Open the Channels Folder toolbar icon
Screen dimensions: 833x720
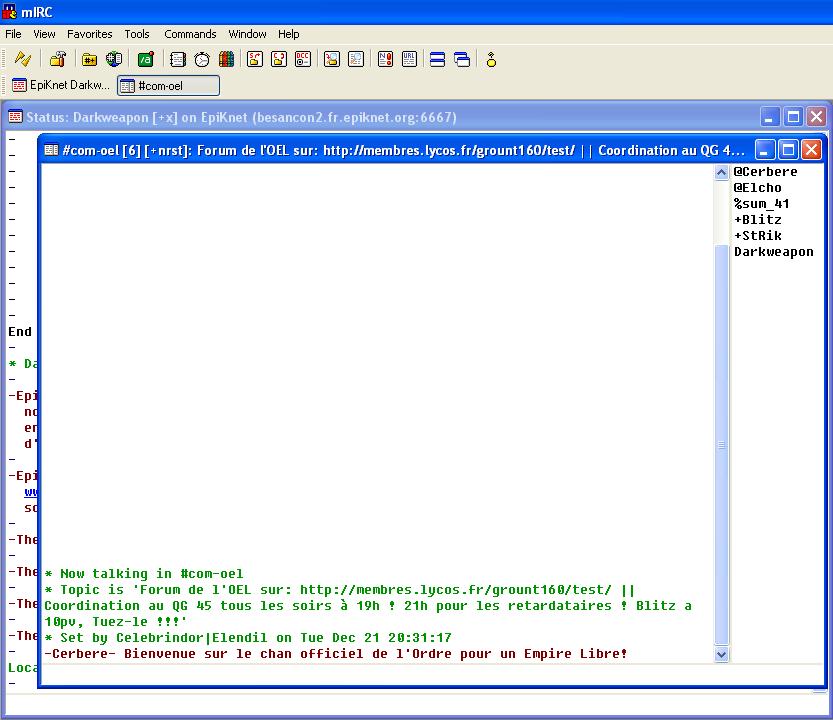click(x=89, y=59)
